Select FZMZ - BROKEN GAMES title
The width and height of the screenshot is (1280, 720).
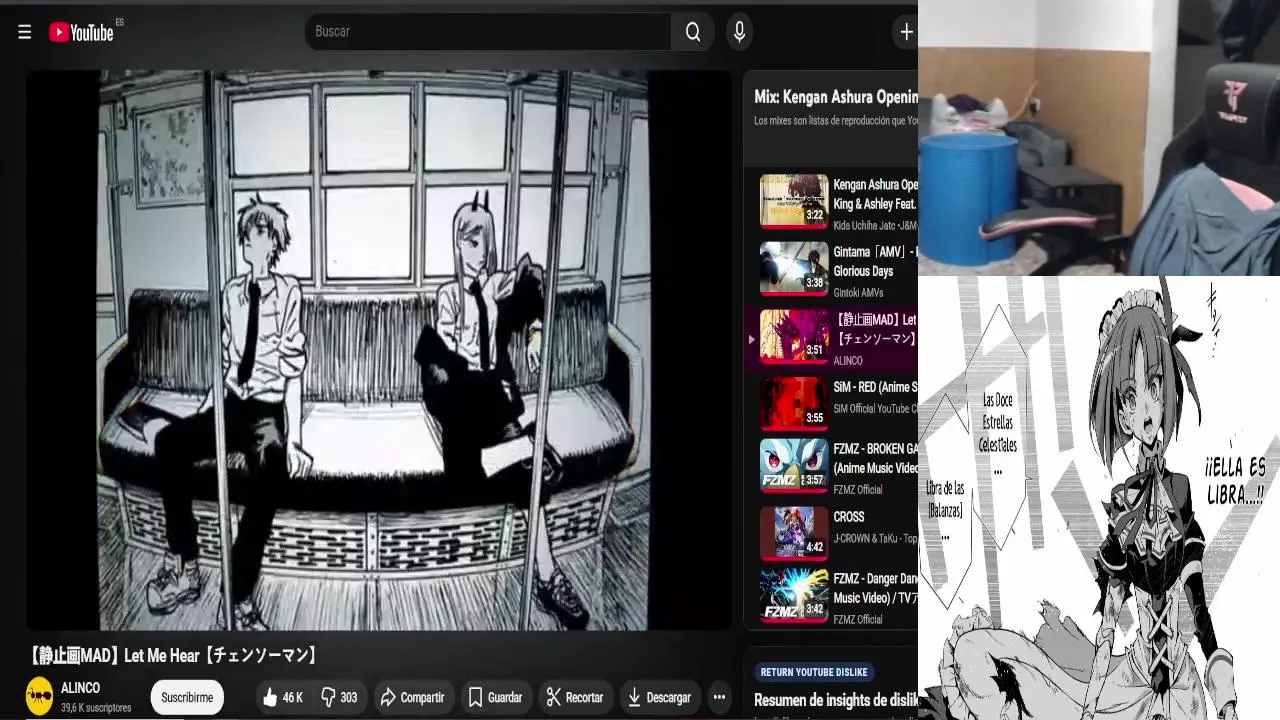(x=875, y=458)
